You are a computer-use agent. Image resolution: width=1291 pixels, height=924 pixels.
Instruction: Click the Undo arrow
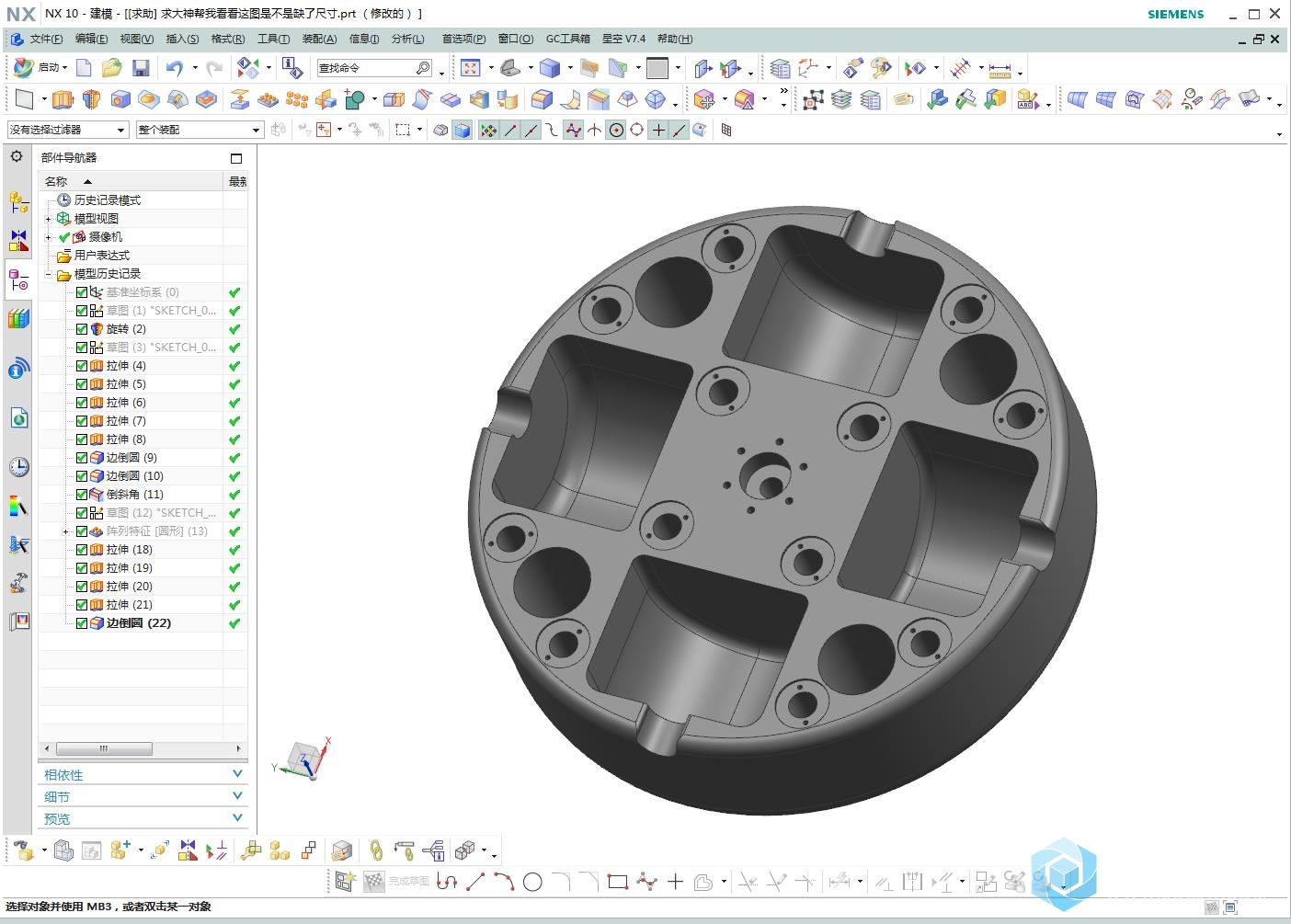coord(175,68)
